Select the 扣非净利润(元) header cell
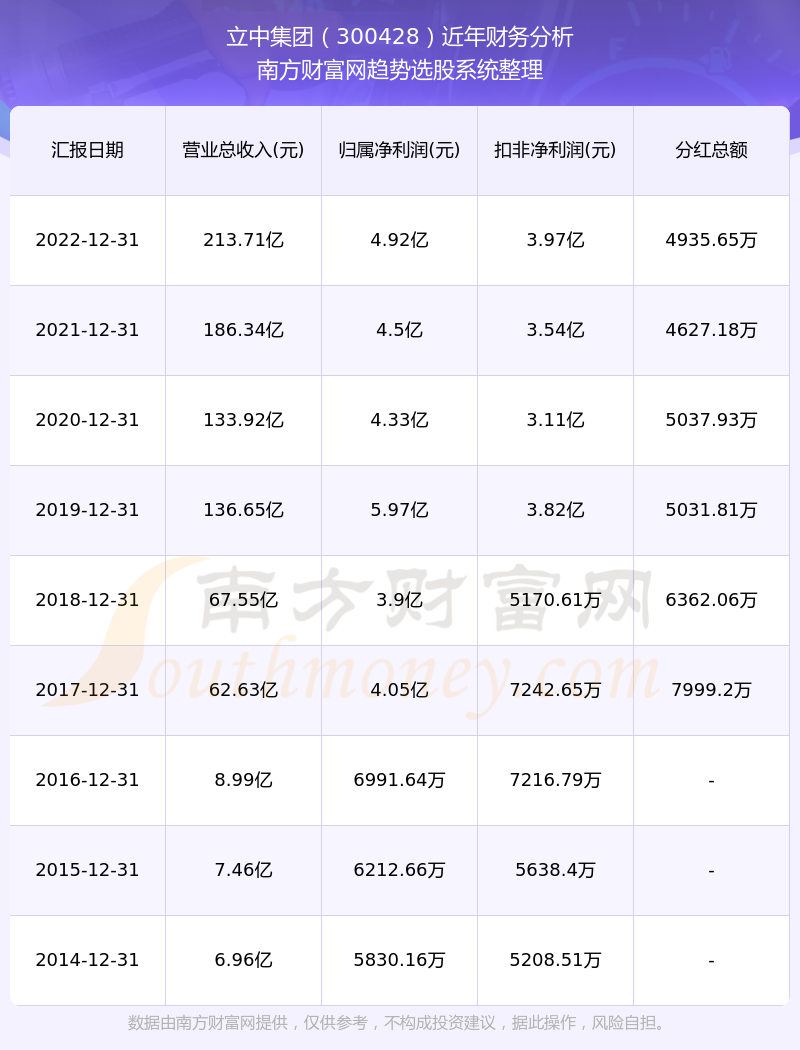The width and height of the screenshot is (800, 1050). click(555, 150)
